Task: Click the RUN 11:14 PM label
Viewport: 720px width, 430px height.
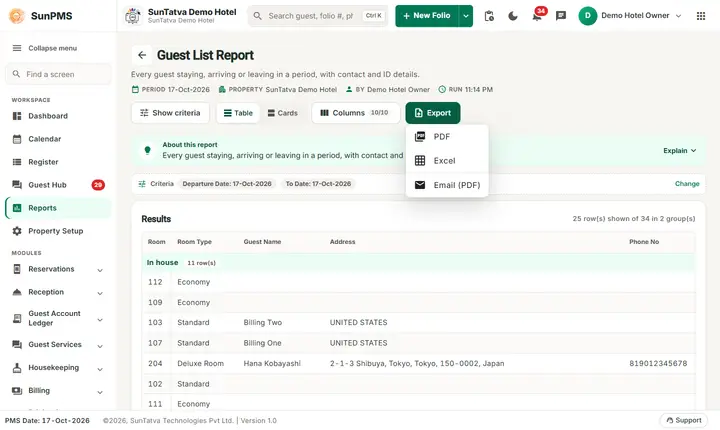Action: [x=466, y=90]
